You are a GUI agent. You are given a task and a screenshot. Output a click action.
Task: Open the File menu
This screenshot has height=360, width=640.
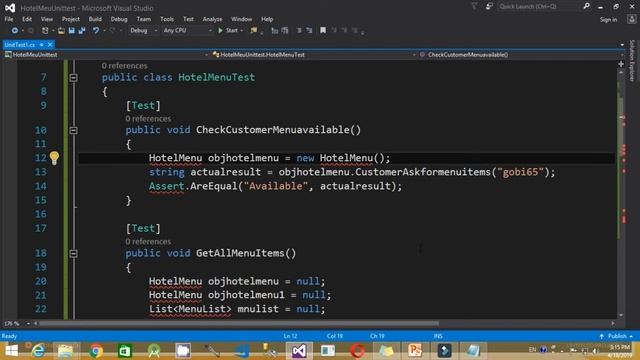9,19
